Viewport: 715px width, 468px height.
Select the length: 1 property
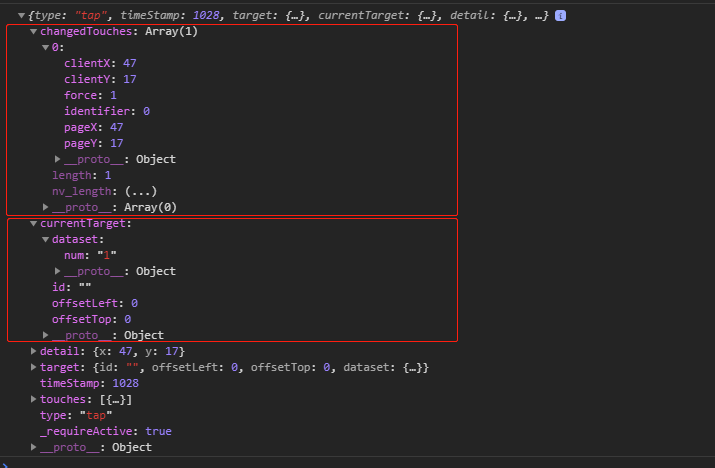click(x=82, y=175)
